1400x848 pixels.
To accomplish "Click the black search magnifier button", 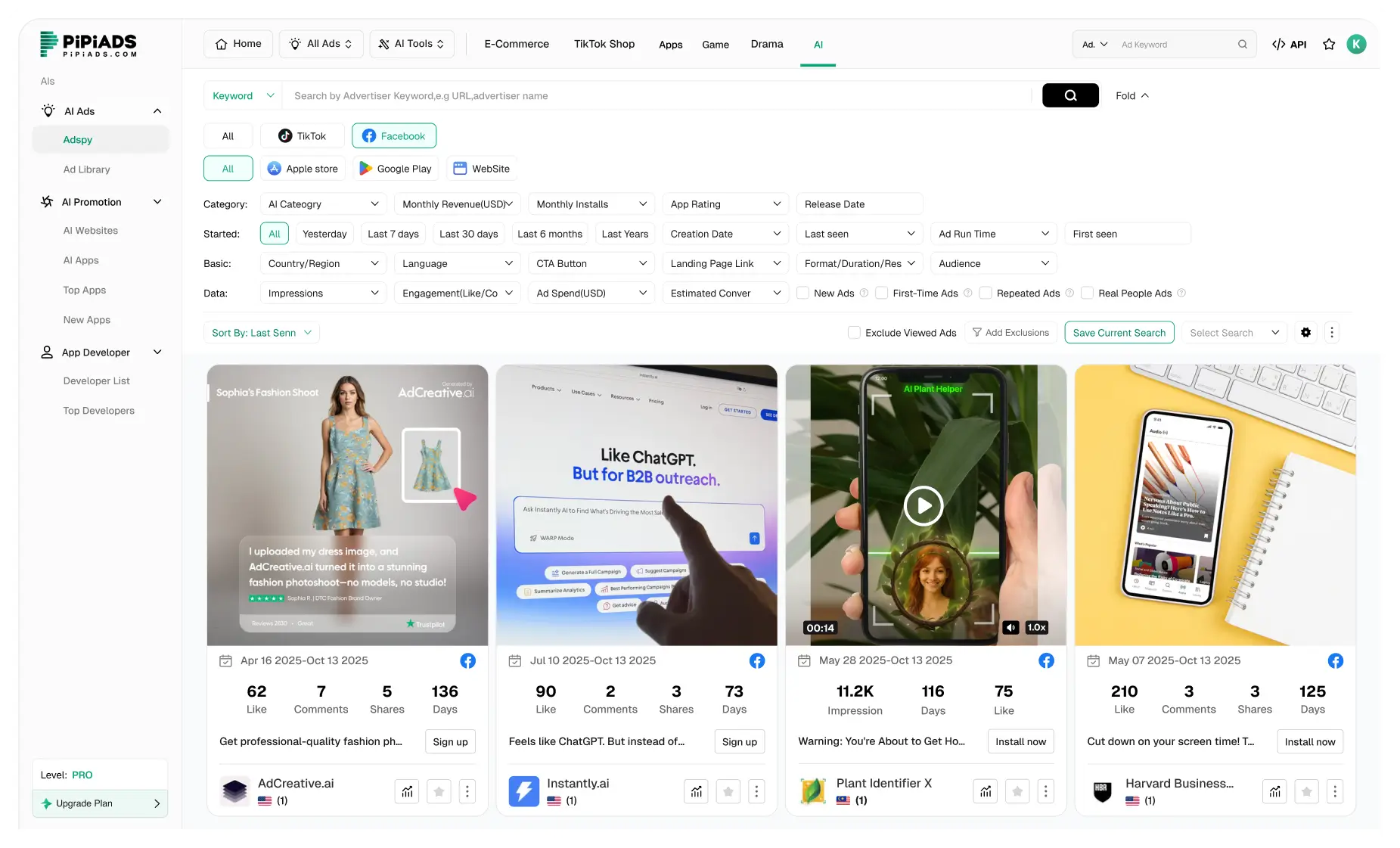I will point(1070,95).
